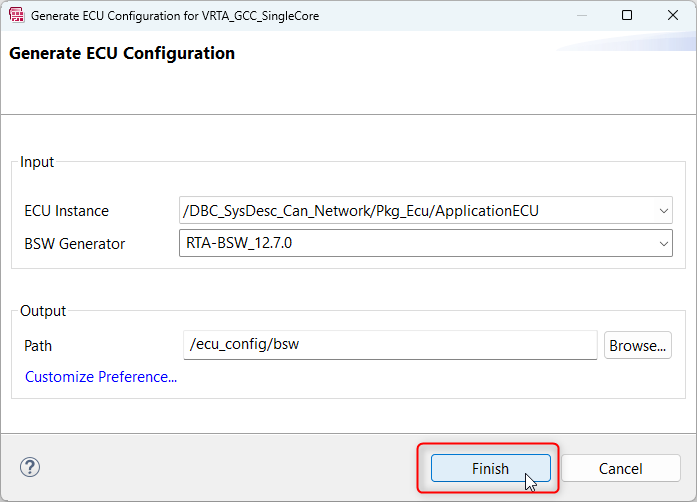Screen dimensions: 697x502
Task: Click the Generate ECU Configuration heading
Action: click(x=122, y=53)
